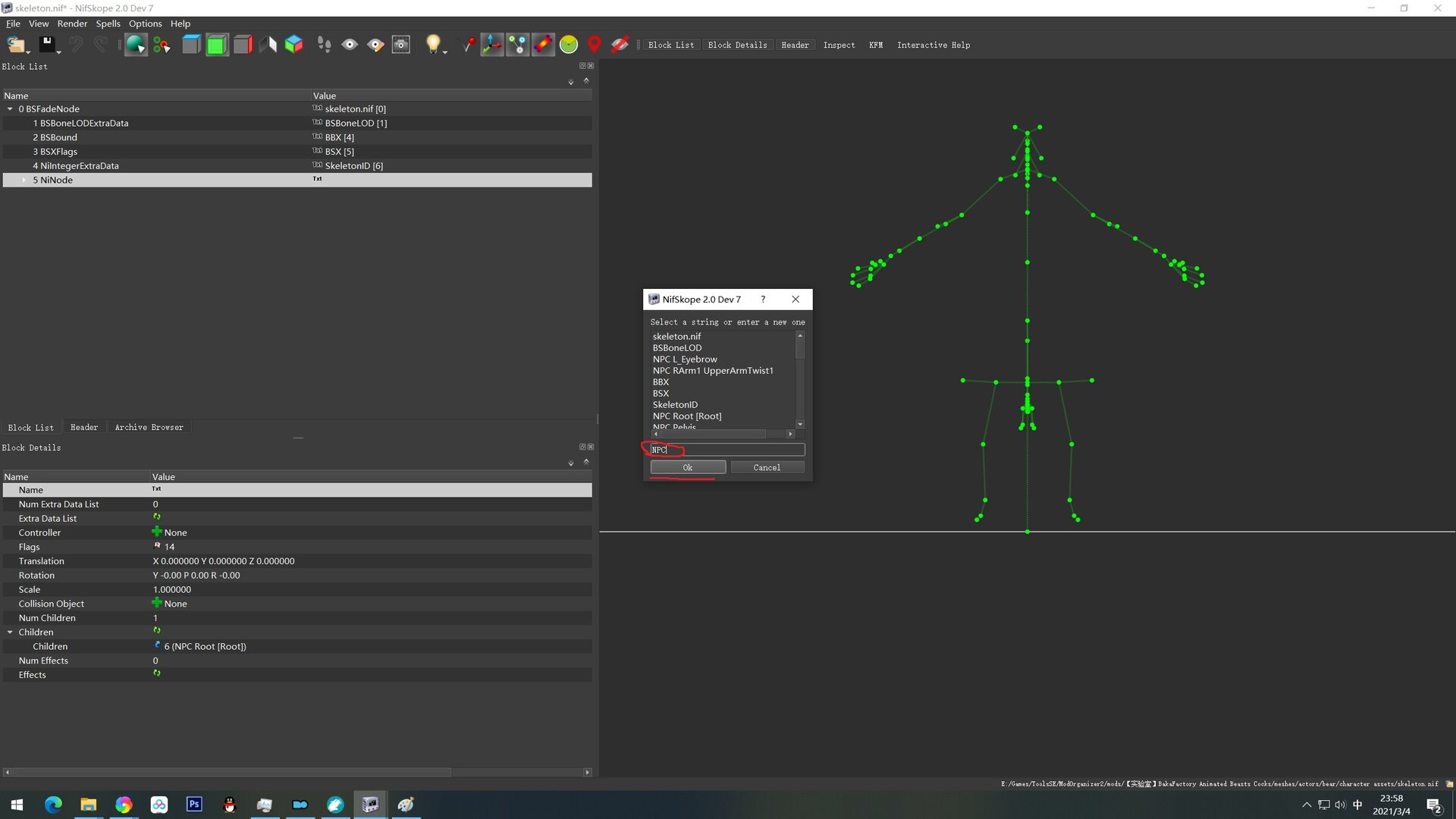Viewport: 1456px width, 819px height.
Task: Open the Windows Start menu
Action: coord(17,804)
